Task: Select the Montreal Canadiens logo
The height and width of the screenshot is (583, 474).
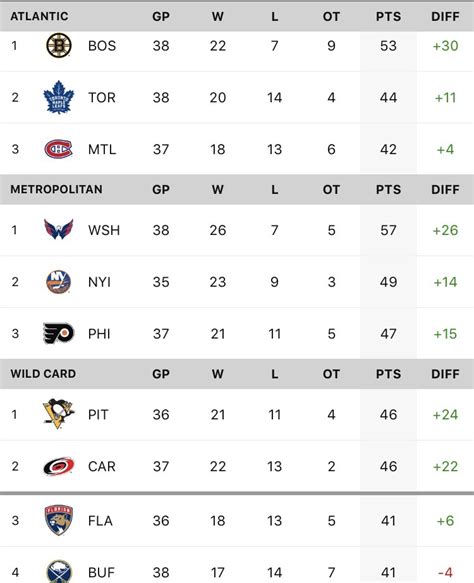Action: tap(58, 149)
